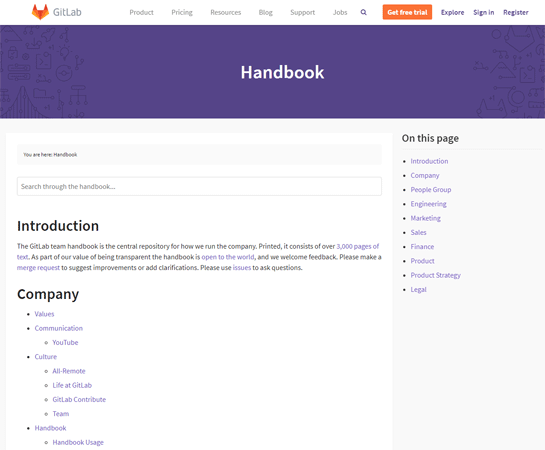Open the Handbook link in Company list
This screenshot has width=545, height=450.
coord(50,428)
